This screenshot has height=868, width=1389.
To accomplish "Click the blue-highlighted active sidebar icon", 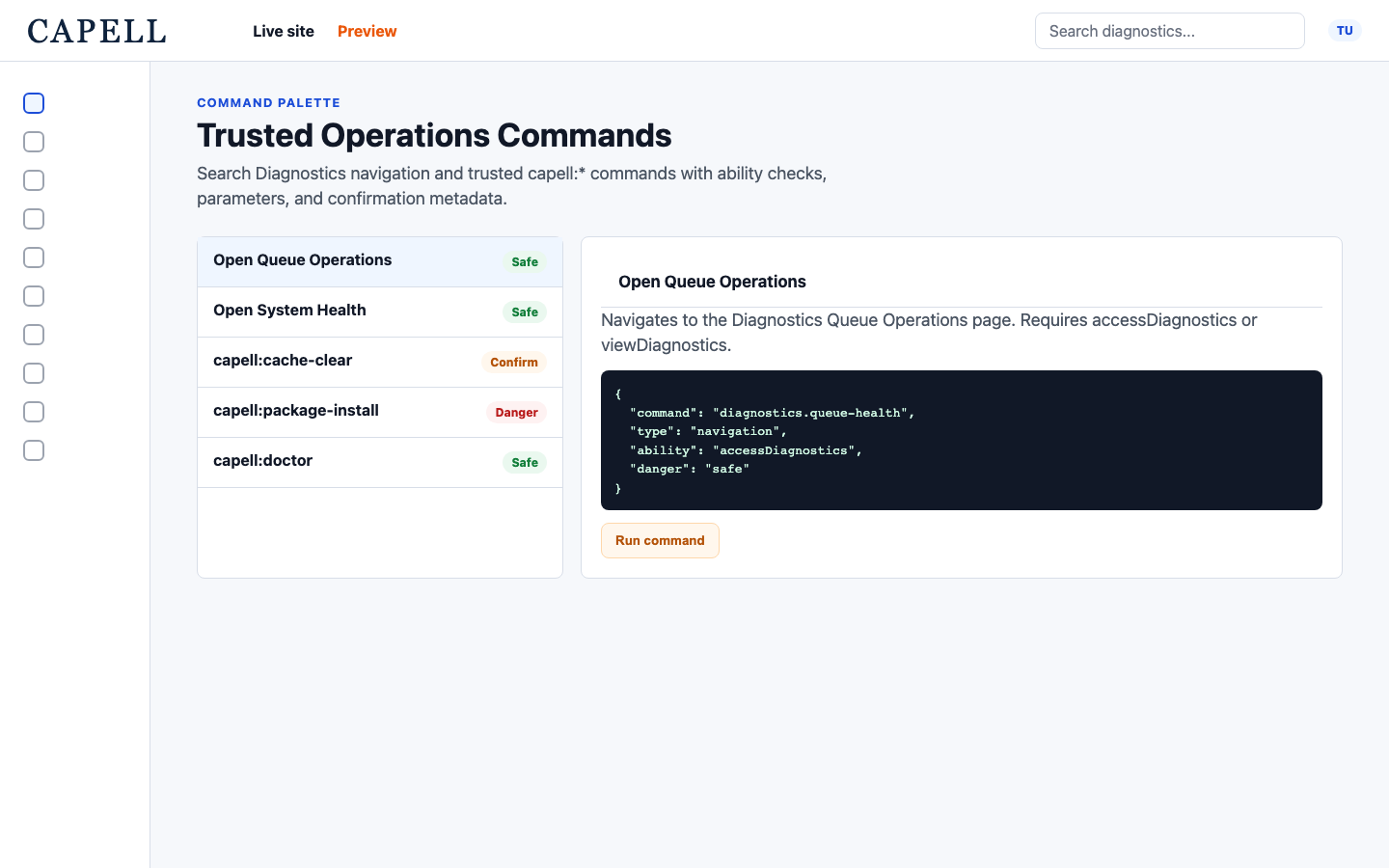I will coord(34,103).
